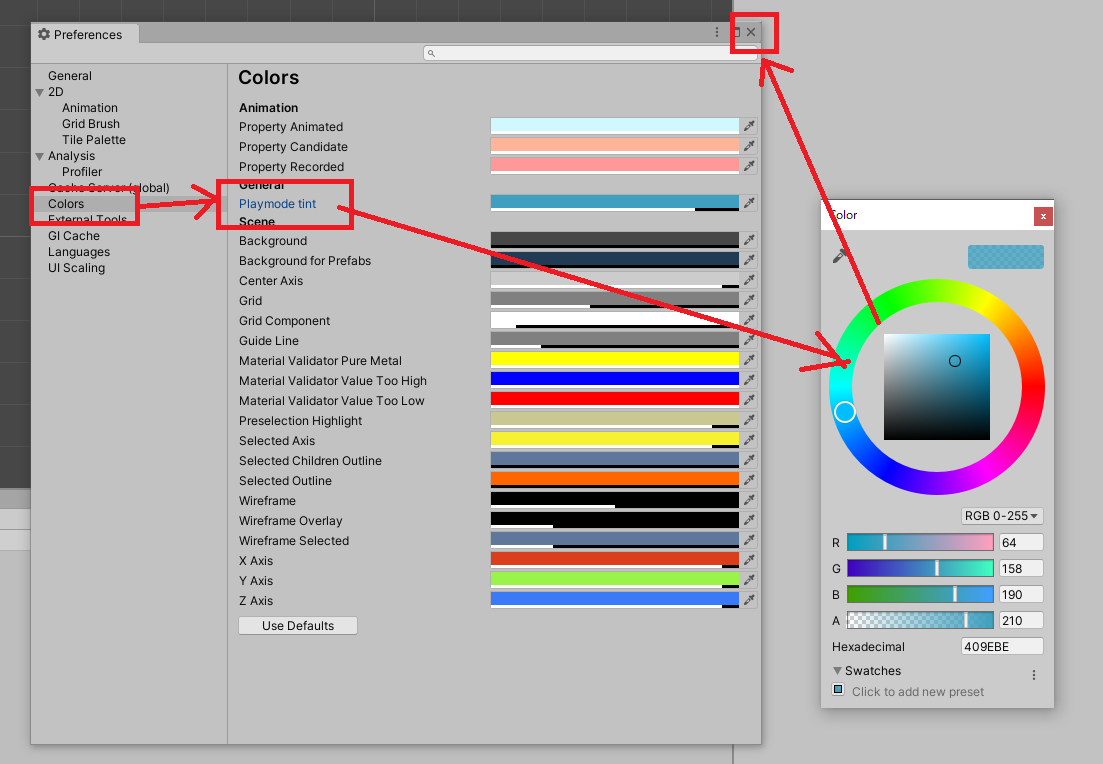The width and height of the screenshot is (1103, 764).
Task: Collapse the 2D category in sidebar
Action: (39, 92)
